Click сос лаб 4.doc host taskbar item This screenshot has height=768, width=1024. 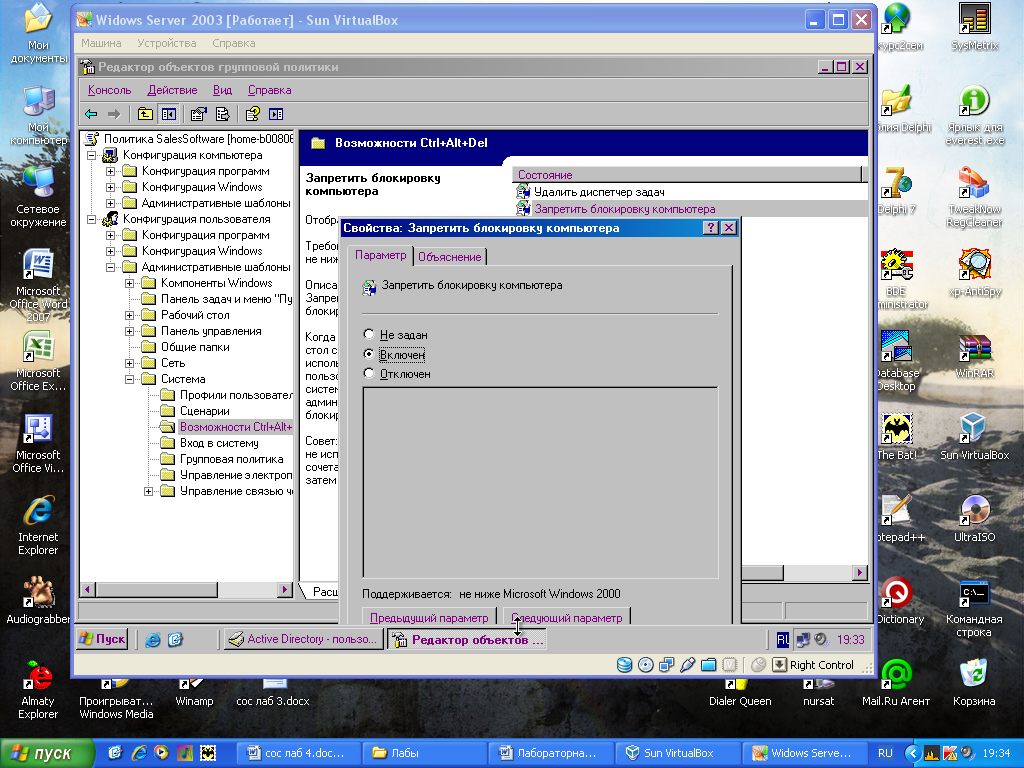coord(297,753)
